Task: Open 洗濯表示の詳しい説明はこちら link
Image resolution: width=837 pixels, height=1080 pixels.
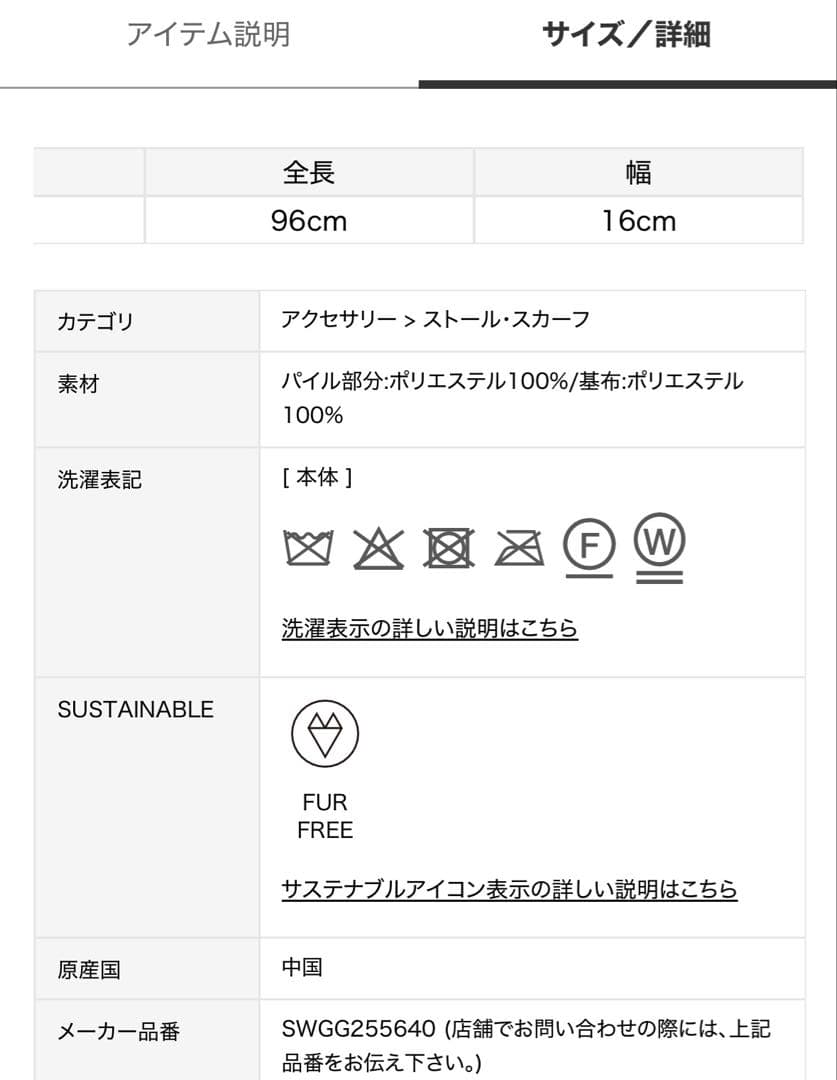Action: (428, 628)
